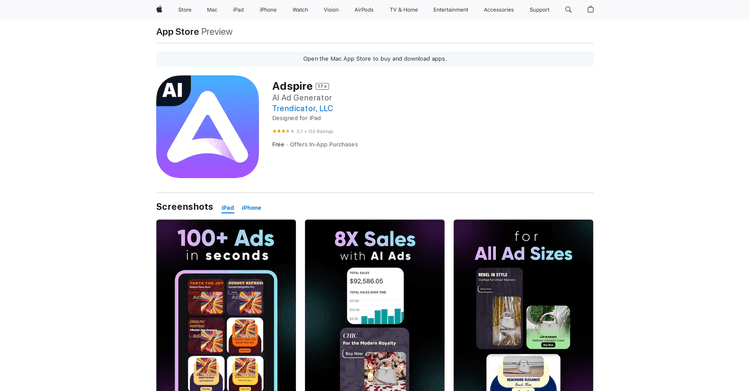Click the 'Open the Mac App Store' banner text
Image resolution: width=750 pixels, height=391 pixels.
click(375, 59)
